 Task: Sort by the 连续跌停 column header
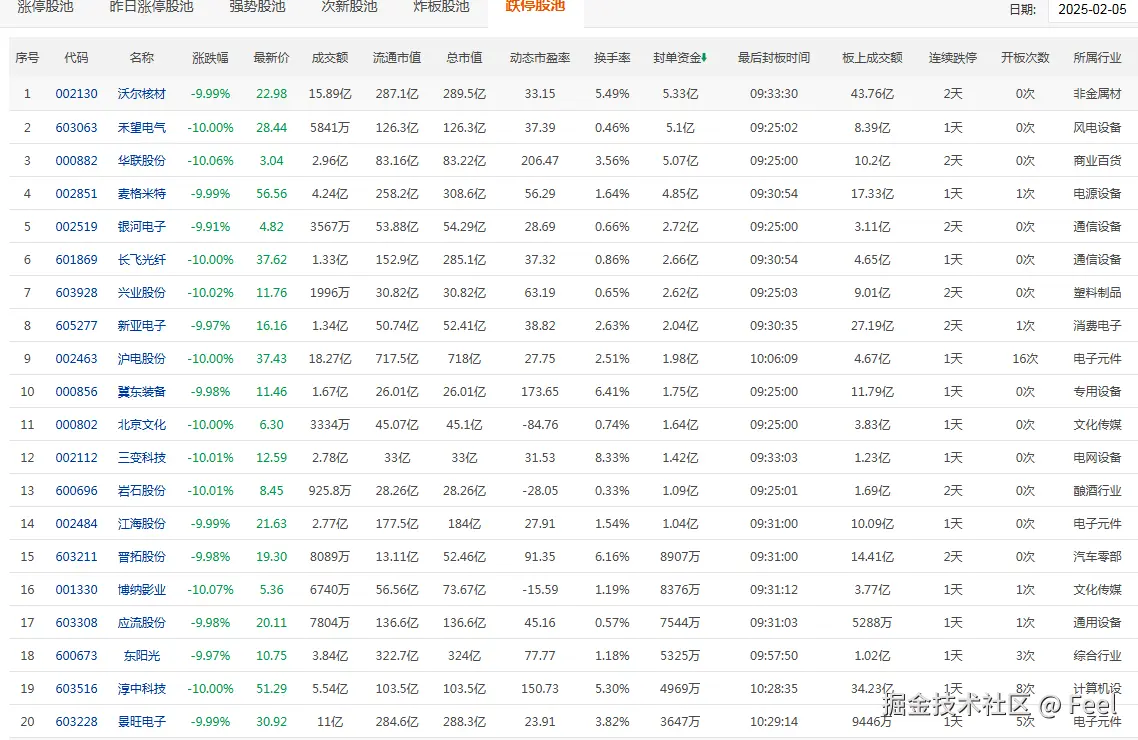click(952, 57)
